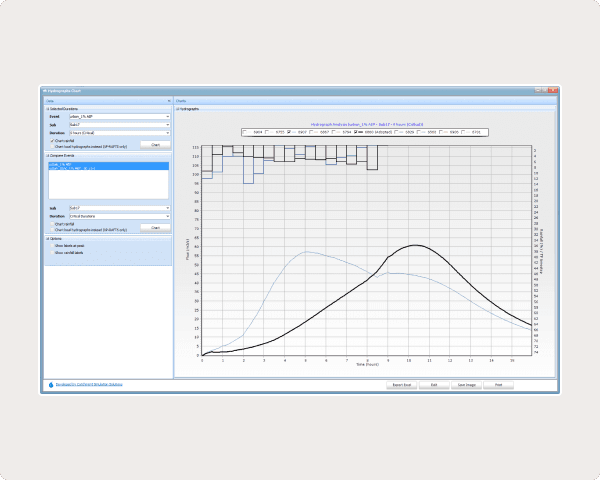Collapse the Selected Durations section

click(x=46, y=108)
